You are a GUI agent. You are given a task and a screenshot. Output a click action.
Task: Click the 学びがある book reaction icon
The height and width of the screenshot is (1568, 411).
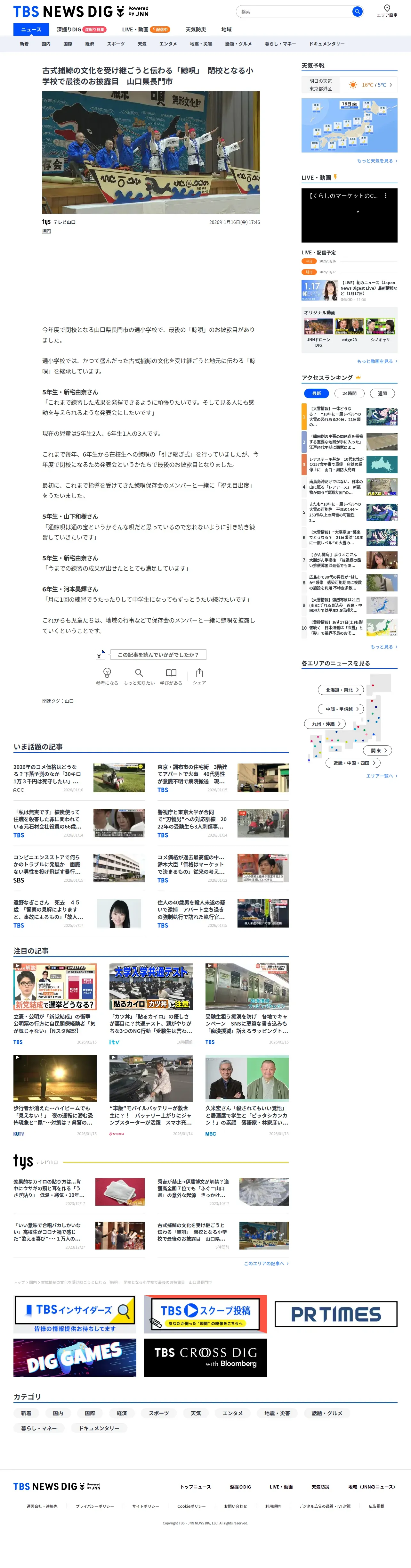[x=172, y=673]
